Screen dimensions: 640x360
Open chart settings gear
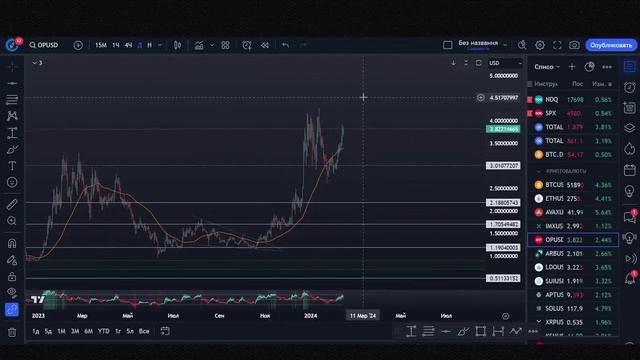click(540, 45)
